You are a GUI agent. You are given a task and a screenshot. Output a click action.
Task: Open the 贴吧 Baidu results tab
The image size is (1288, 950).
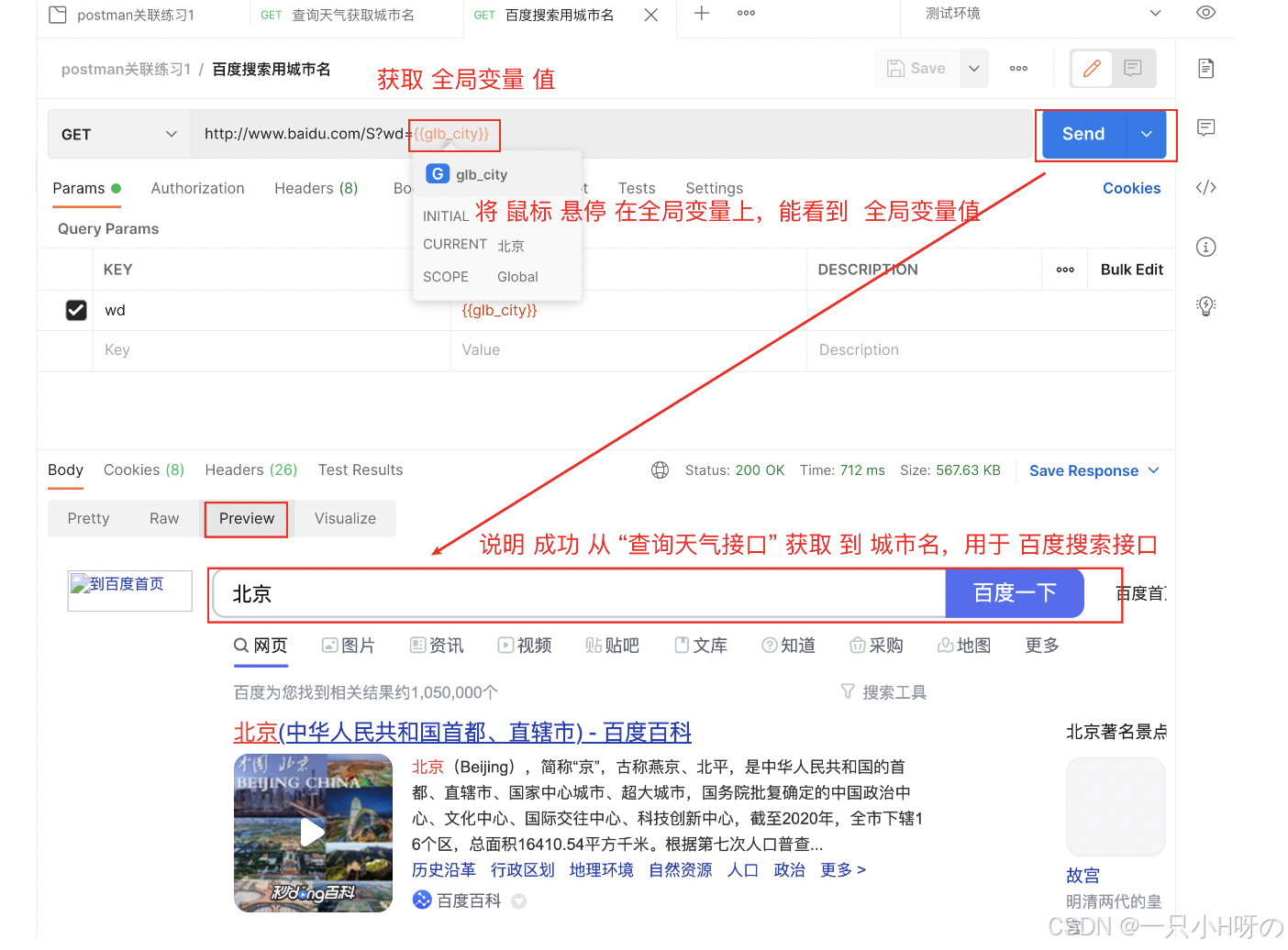coord(612,646)
